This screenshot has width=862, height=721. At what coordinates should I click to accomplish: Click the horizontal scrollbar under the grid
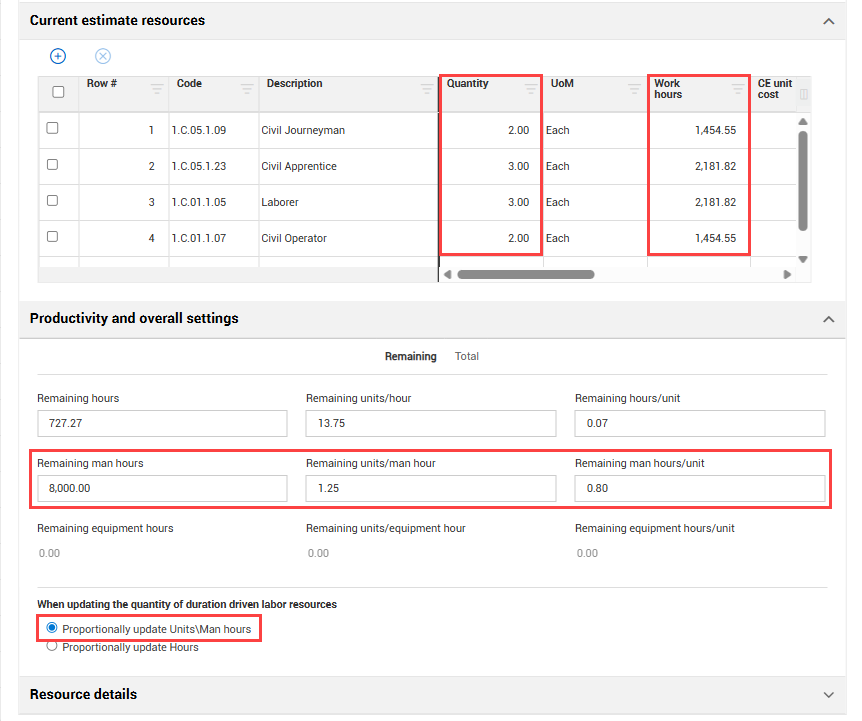[525, 274]
